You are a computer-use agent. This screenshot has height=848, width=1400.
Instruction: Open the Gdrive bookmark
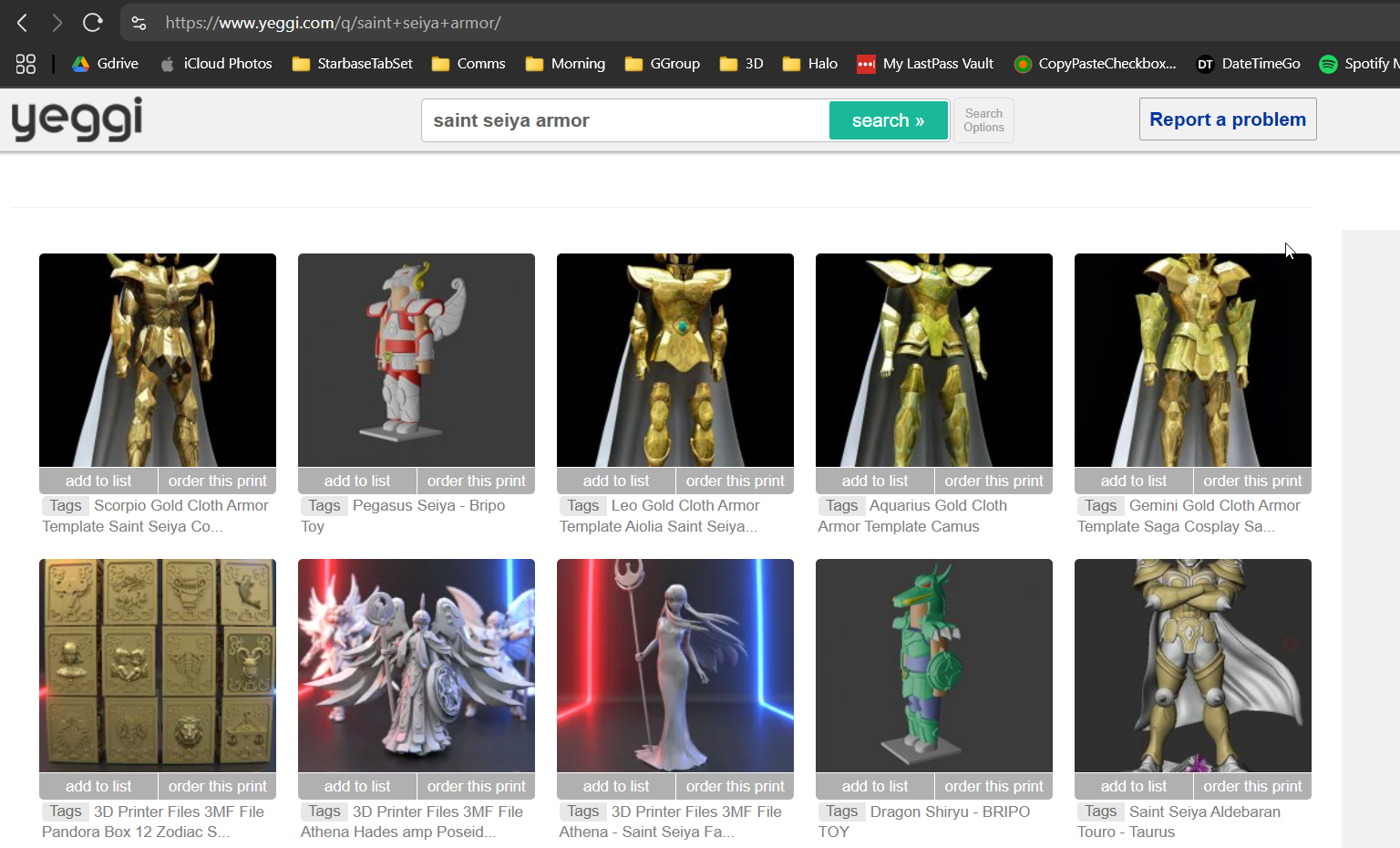106,64
